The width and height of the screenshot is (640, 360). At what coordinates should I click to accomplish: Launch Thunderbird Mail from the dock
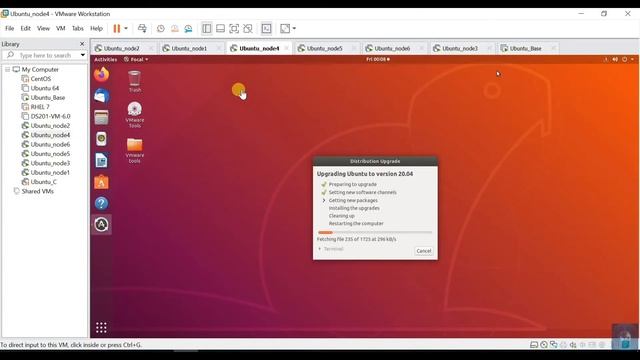[101, 96]
